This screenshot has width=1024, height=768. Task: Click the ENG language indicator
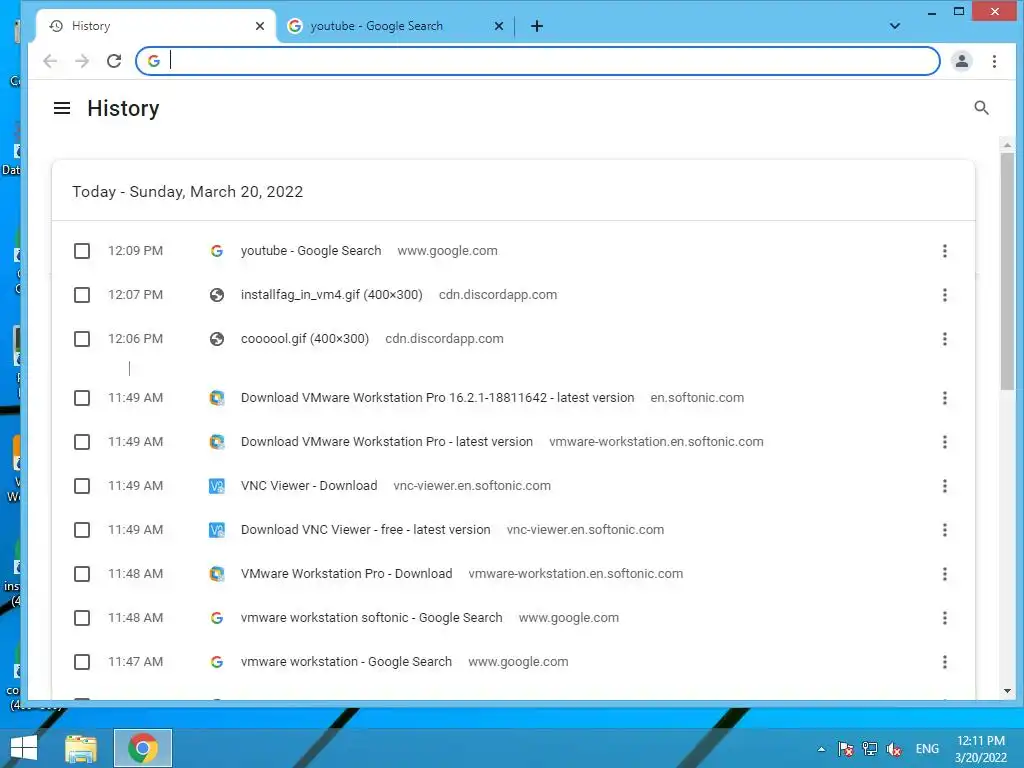click(x=927, y=749)
